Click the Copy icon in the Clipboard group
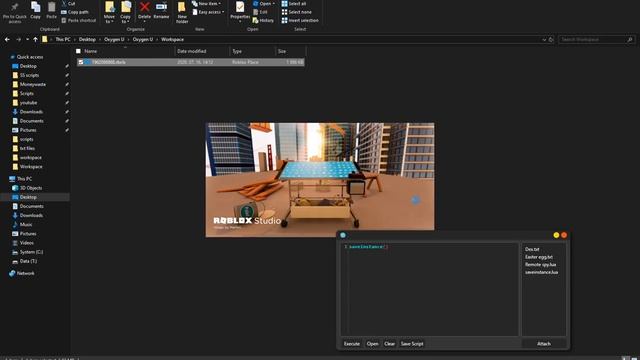 pyautogui.click(x=36, y=7)
